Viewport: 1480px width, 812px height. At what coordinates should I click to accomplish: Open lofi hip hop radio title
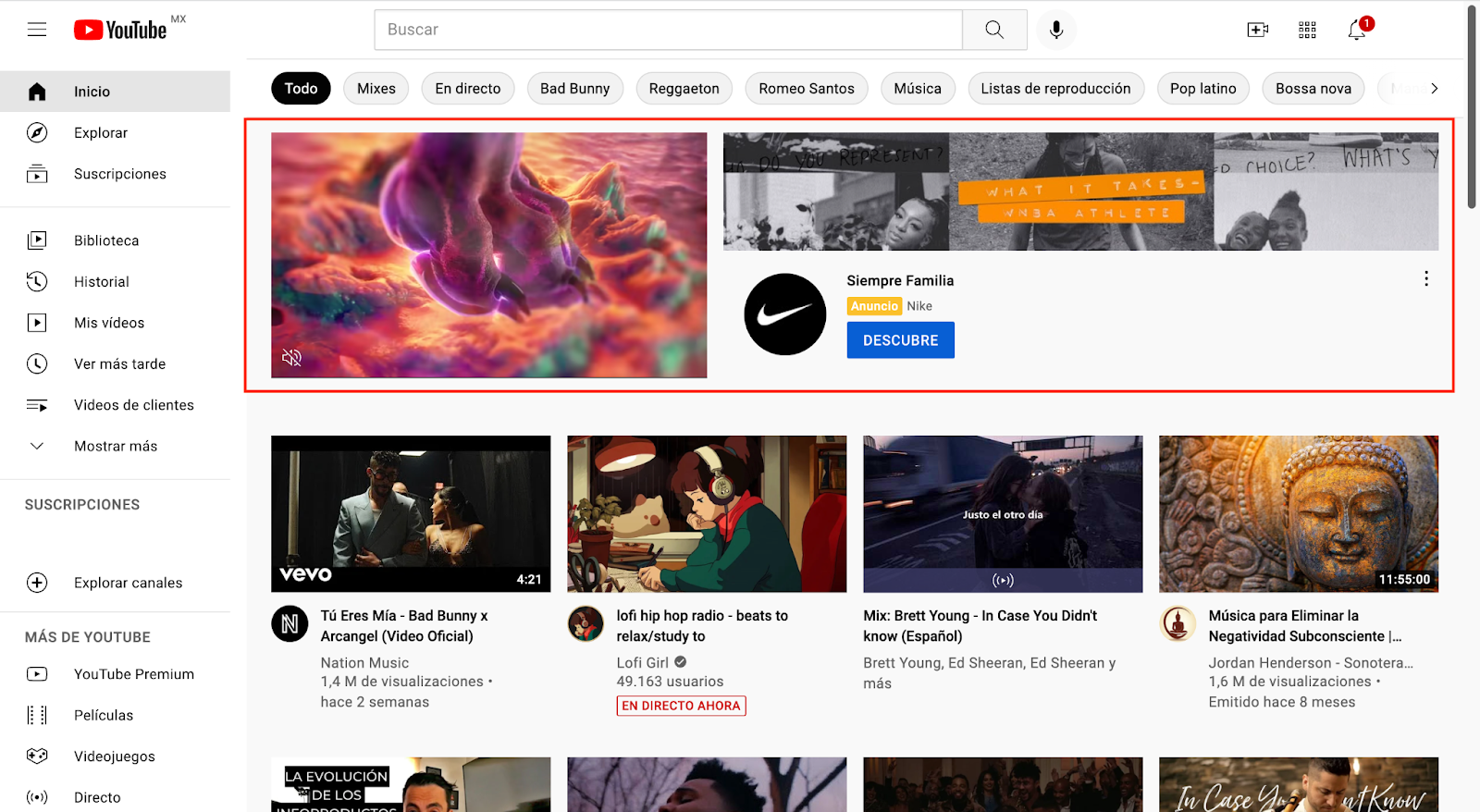(x=702, y=626)
